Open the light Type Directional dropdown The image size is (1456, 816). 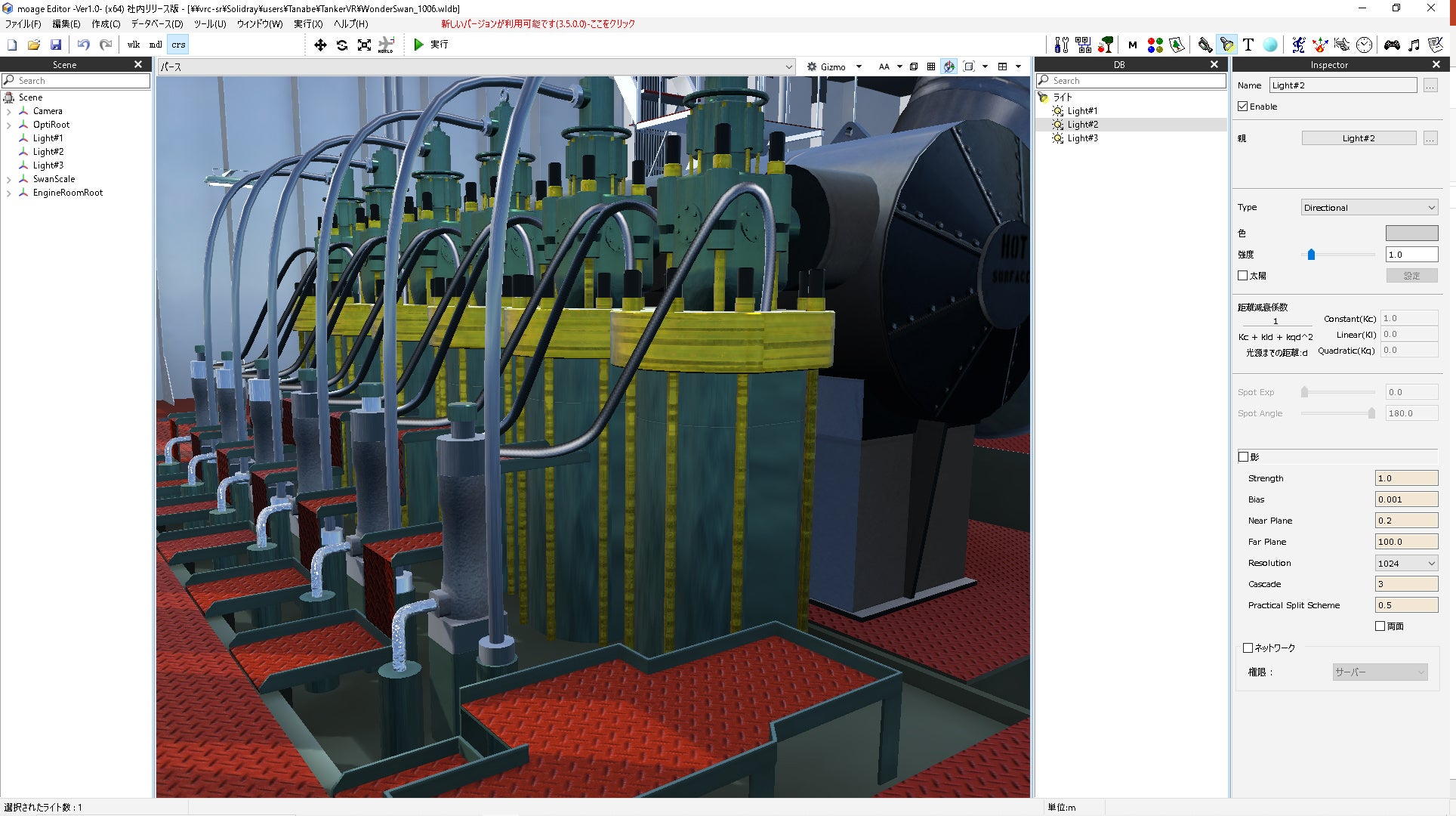(x=1369, y=208)
